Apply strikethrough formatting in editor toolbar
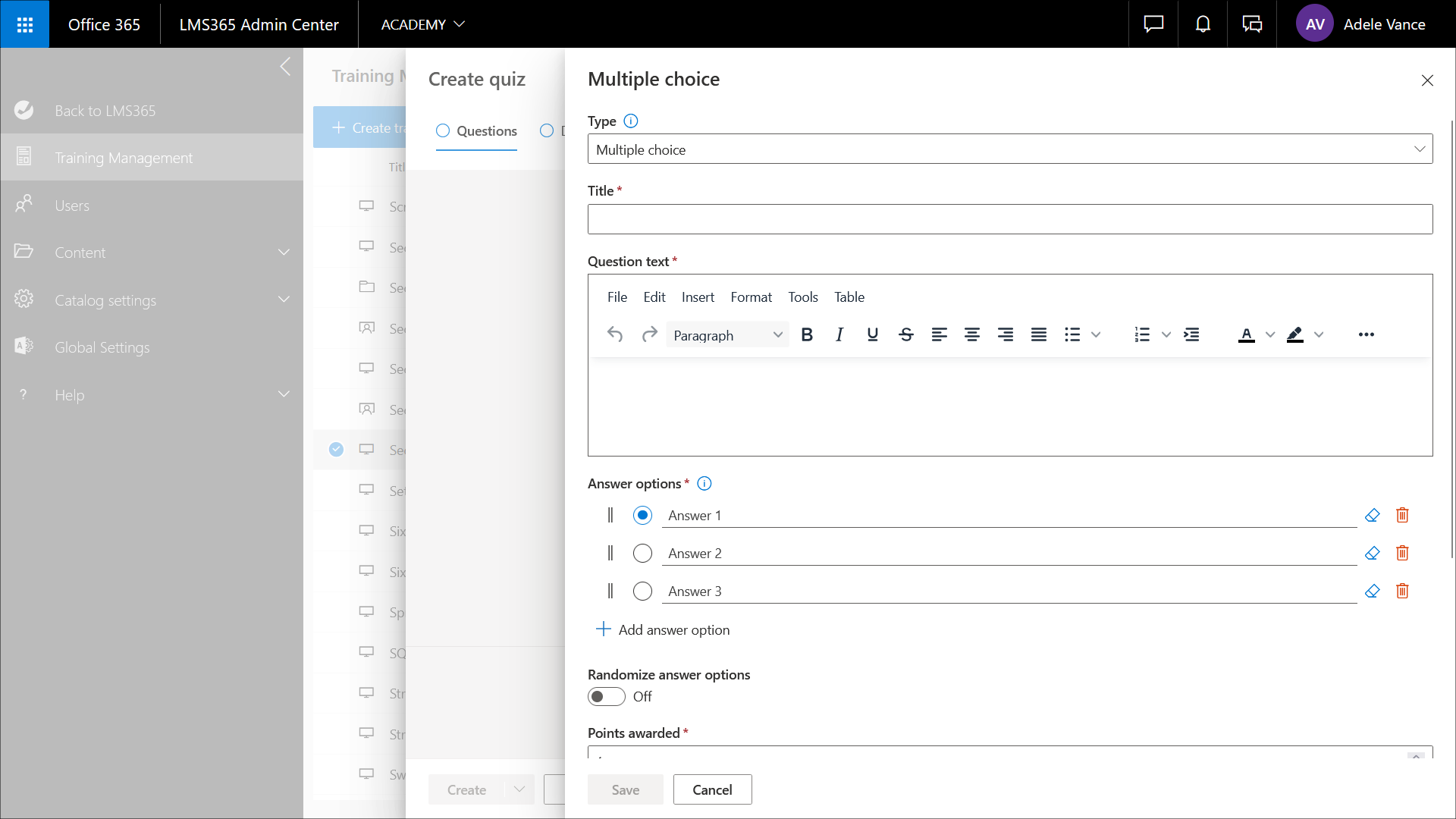1456x819 pixels. (x=905, y=334)
